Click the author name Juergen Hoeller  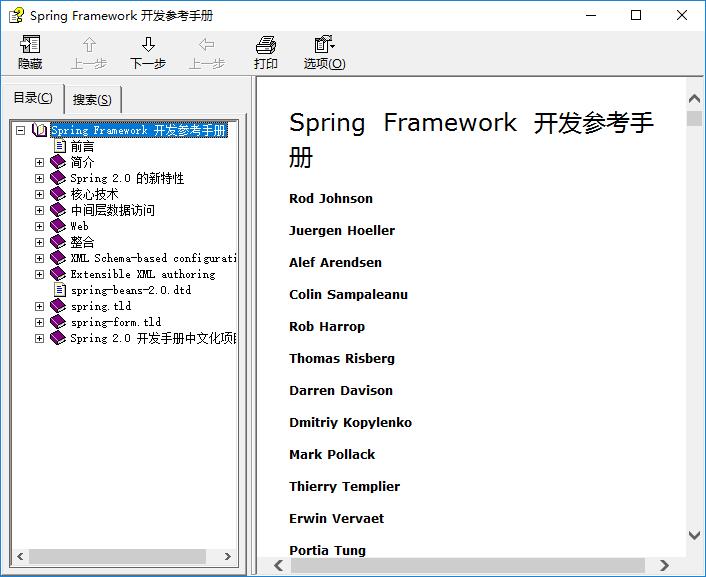pyautogui.click(x=342, y=231)
